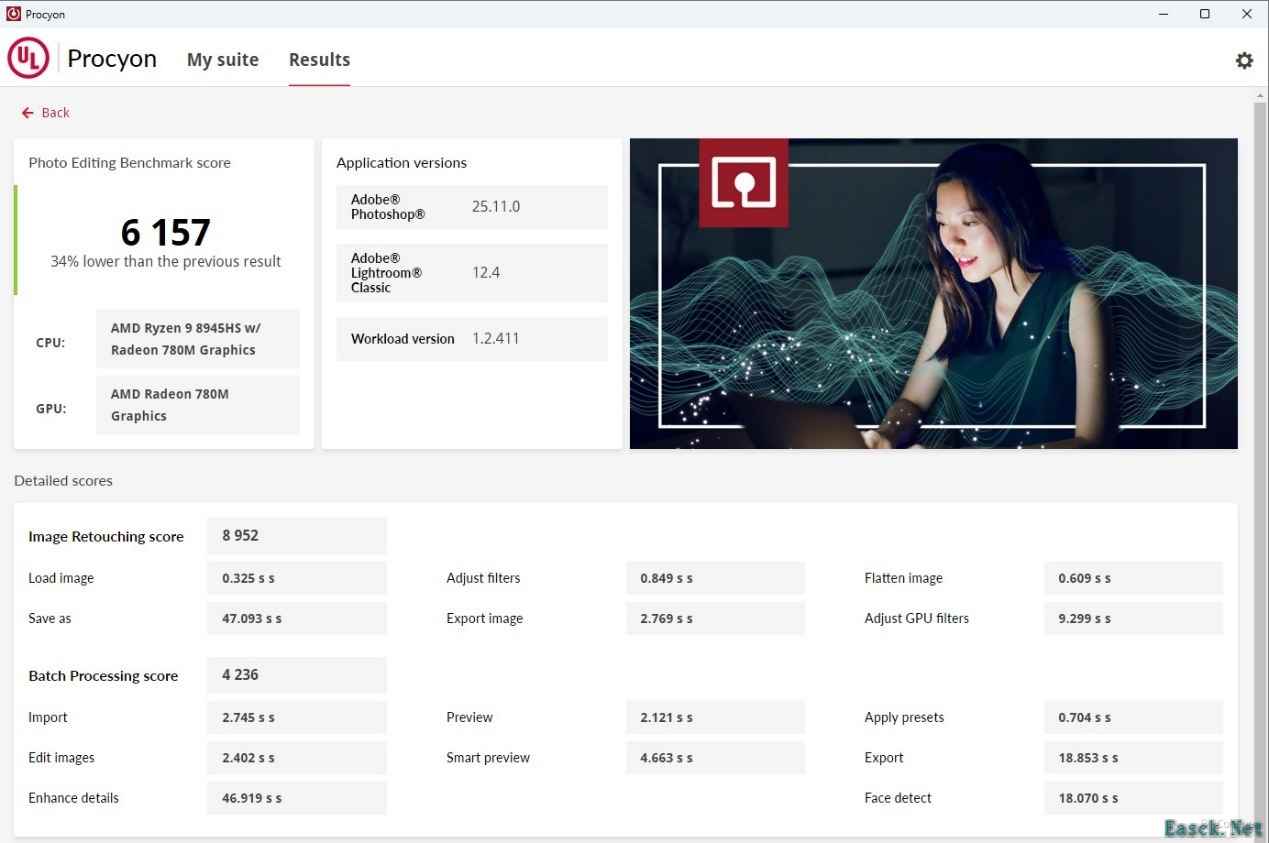Switch to the My suite tab
Screen dimensions: 1269x843
coord(223,60)
